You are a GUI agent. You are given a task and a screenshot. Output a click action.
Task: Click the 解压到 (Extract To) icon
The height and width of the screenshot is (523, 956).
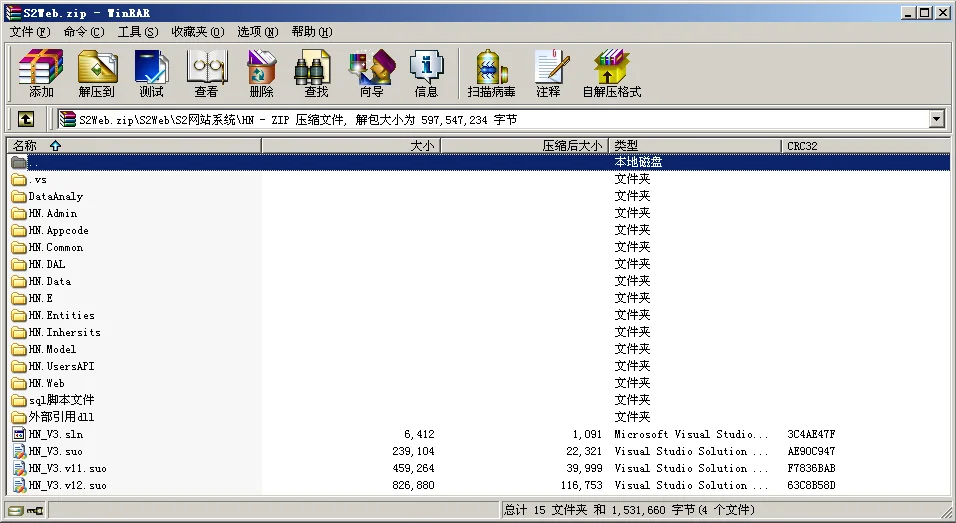[x=97, y=74]
